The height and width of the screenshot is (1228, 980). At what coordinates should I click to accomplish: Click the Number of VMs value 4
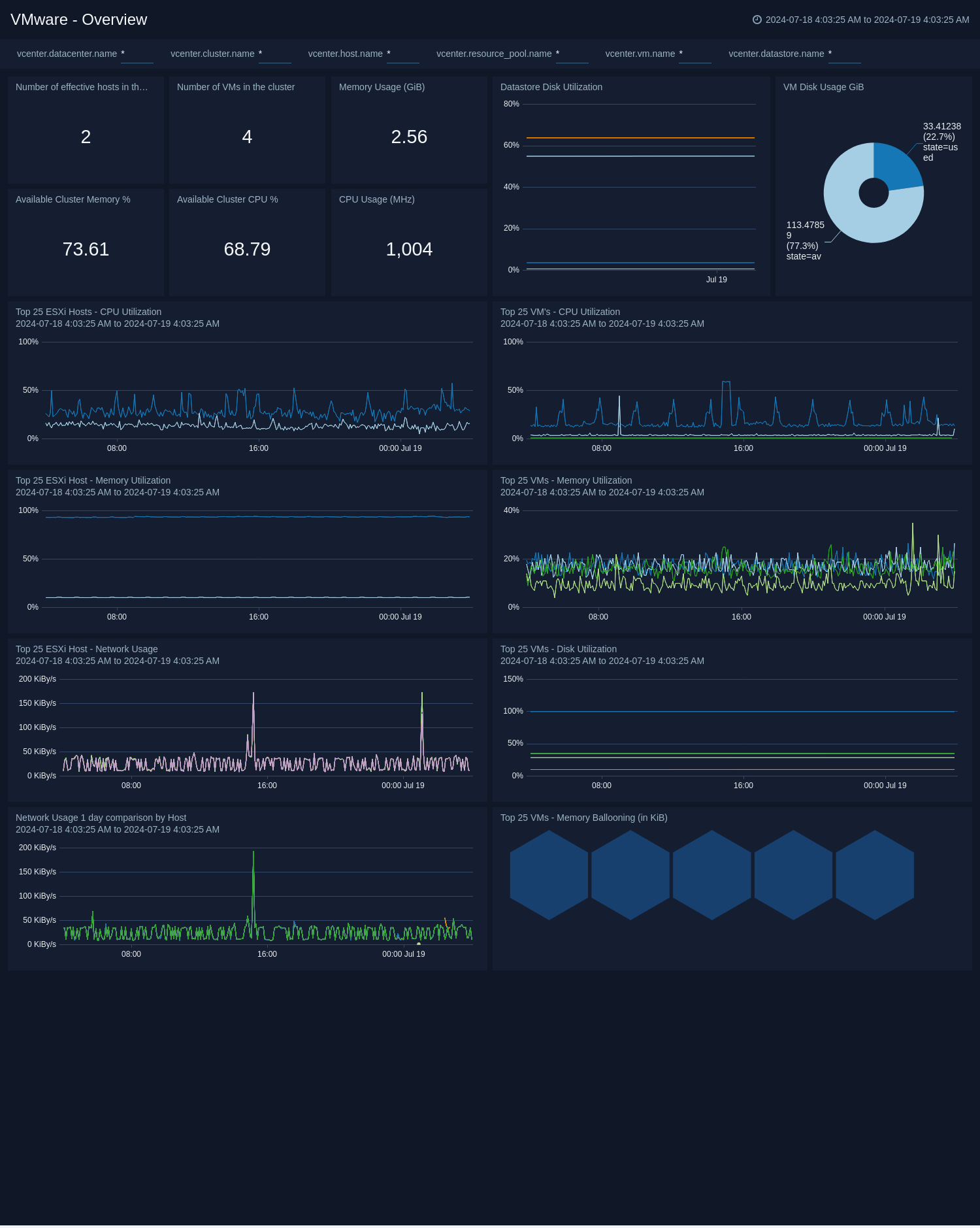(x=247, y=137)
